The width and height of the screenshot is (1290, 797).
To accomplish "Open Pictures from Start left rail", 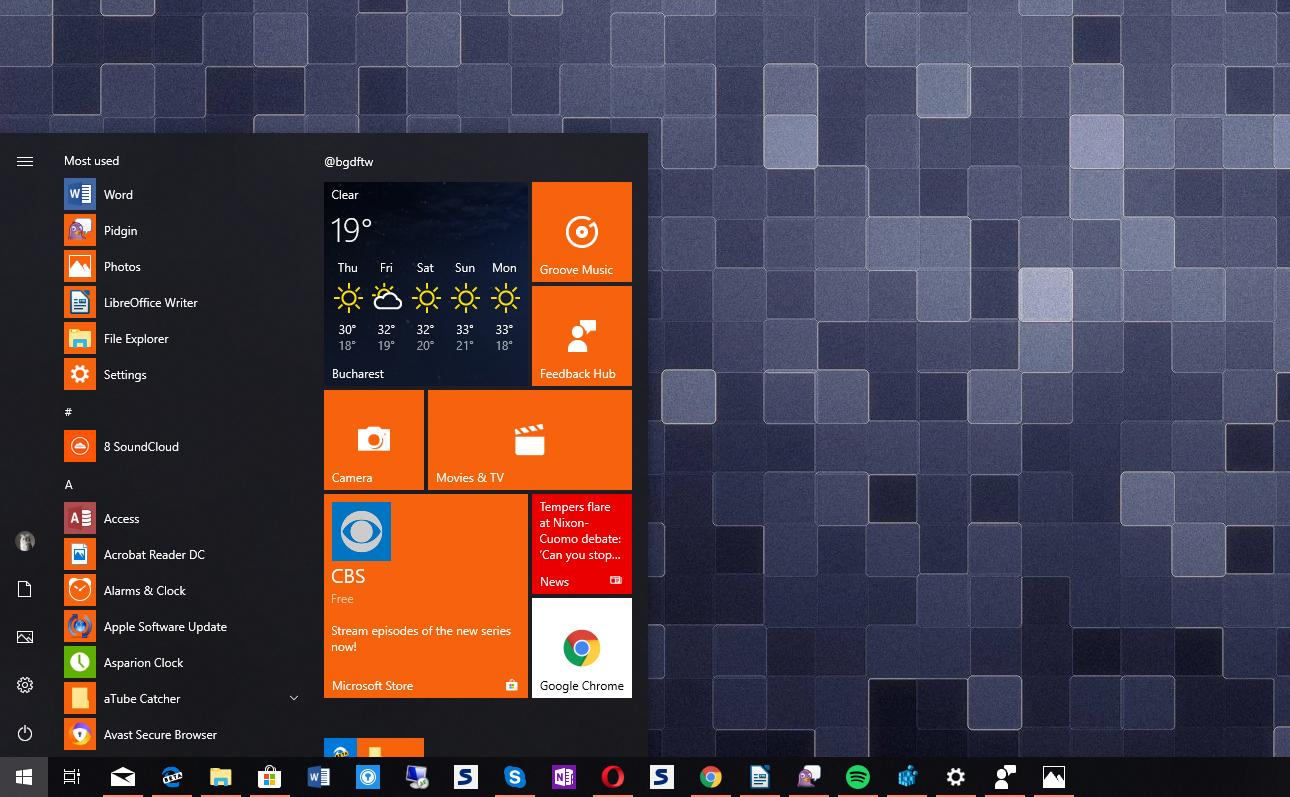I will click(25, 637).
